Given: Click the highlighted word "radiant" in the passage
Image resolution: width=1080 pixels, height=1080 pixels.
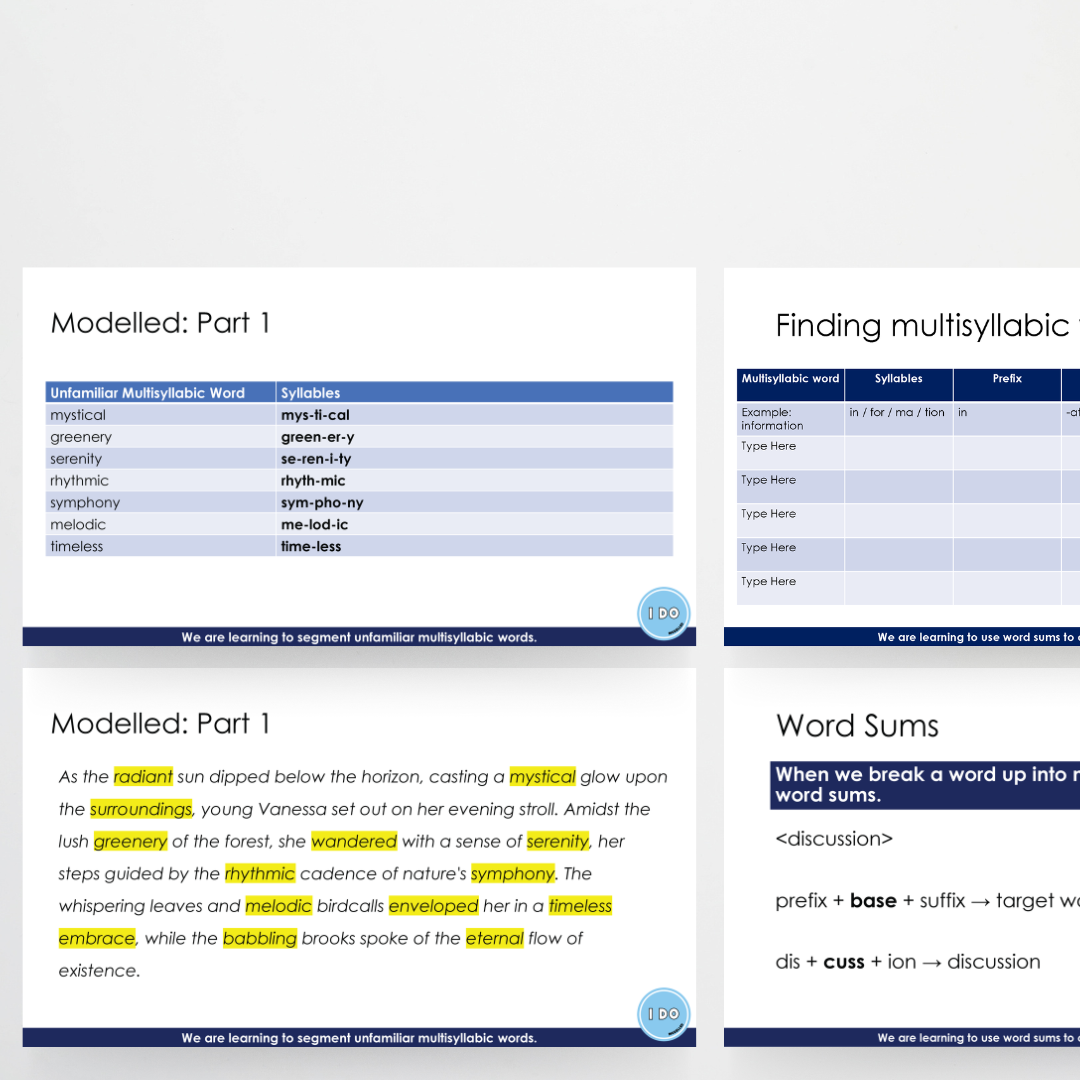Looking at the screenshot, I should [x=143, y=777].
